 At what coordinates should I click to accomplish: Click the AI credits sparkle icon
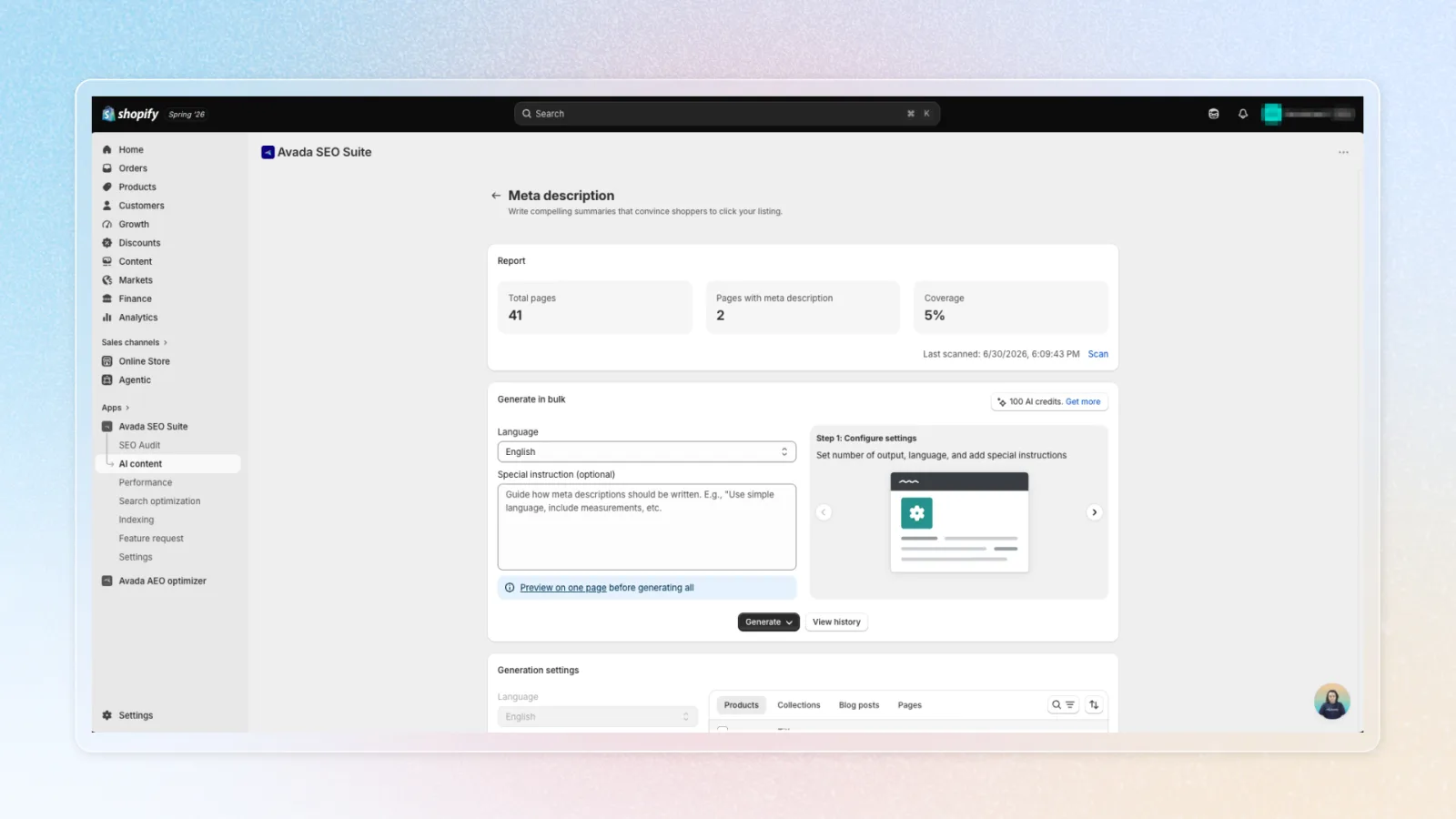click(1002, 401)
